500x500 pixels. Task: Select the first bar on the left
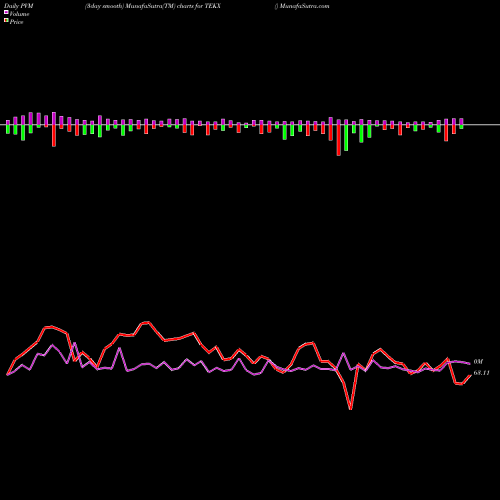pyautogui.click(x=8, y=127)
